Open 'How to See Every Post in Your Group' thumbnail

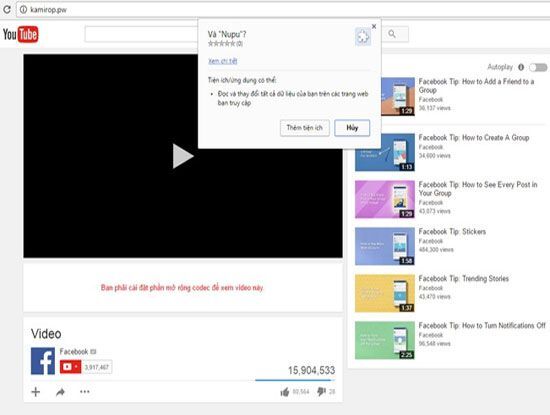tap(385, 199)
